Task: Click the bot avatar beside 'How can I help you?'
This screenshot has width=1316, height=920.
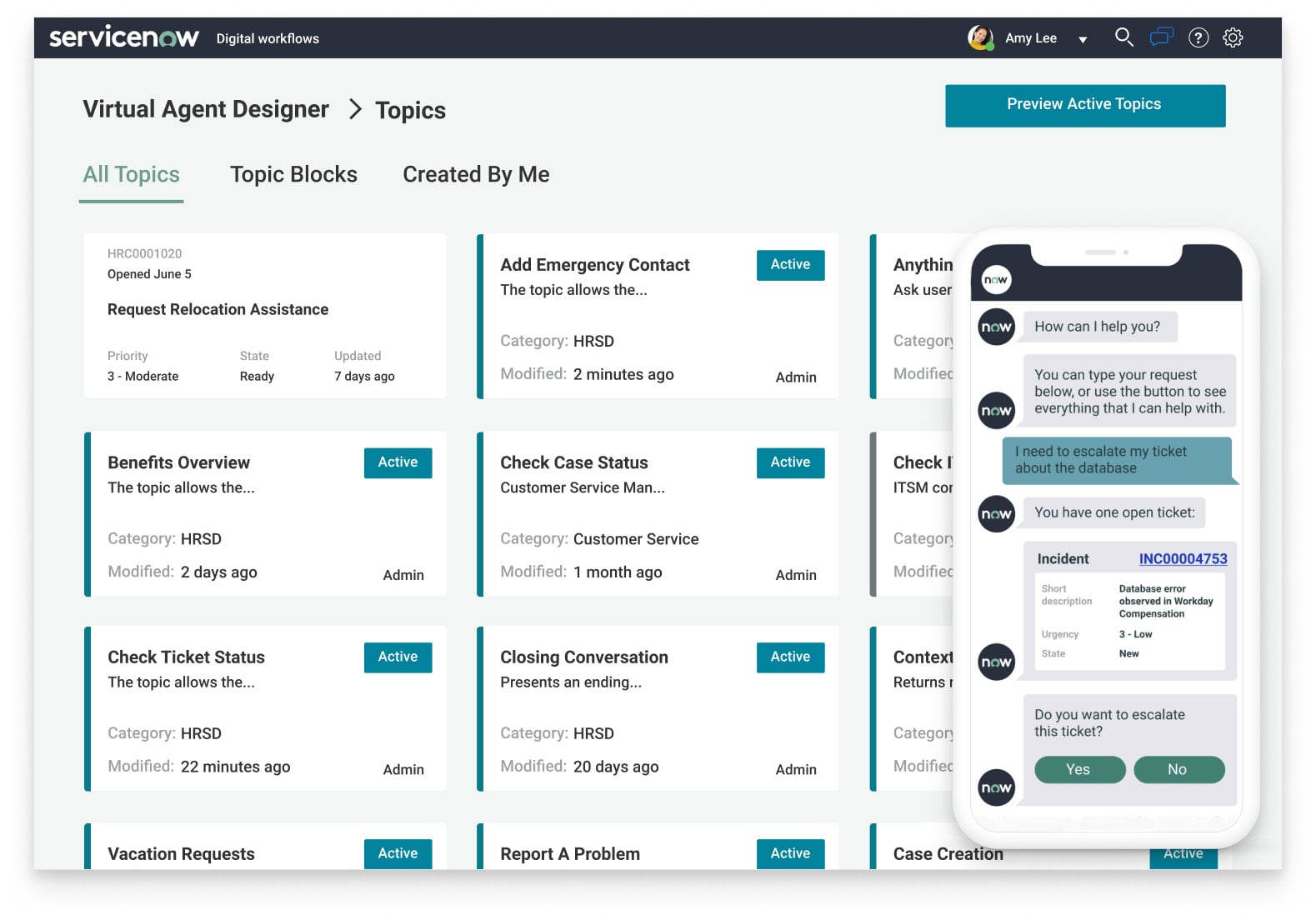Action: pos(996,327)
